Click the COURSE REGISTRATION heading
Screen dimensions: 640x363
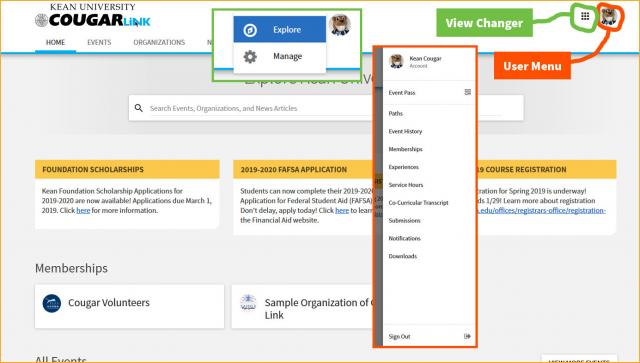(x=521, y=169)
